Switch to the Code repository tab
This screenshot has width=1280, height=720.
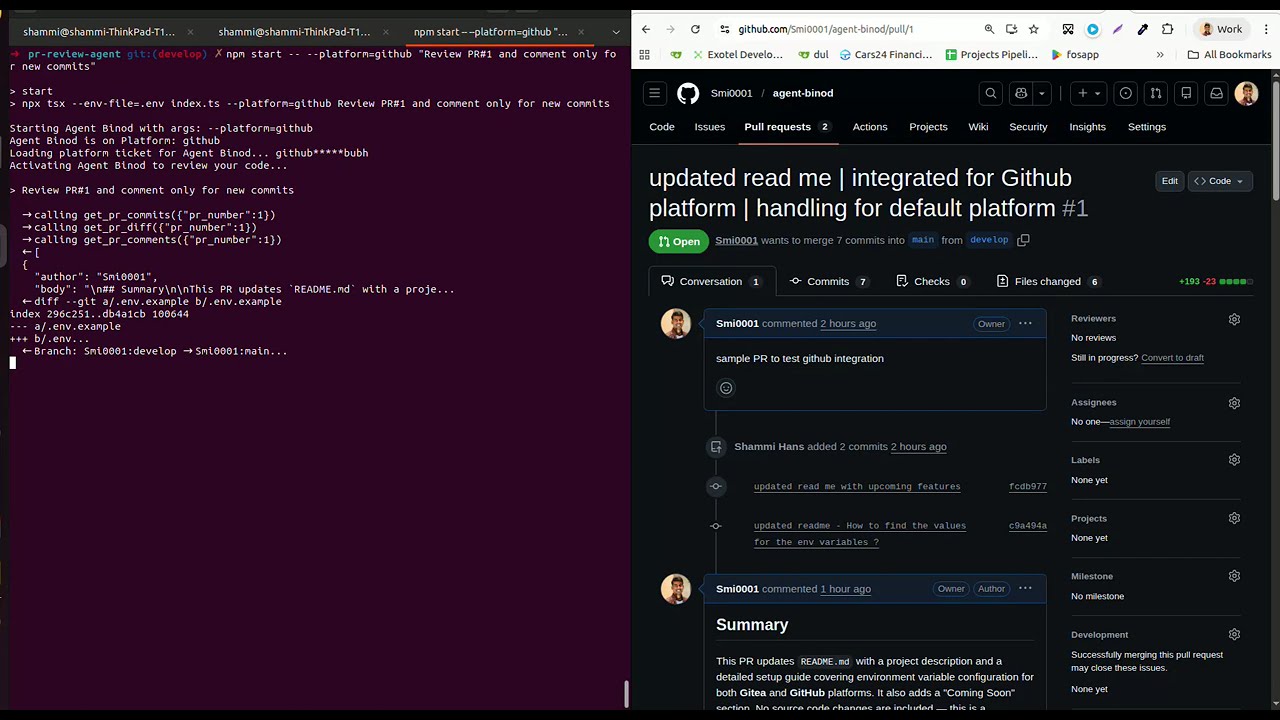(x=662, y=127)
